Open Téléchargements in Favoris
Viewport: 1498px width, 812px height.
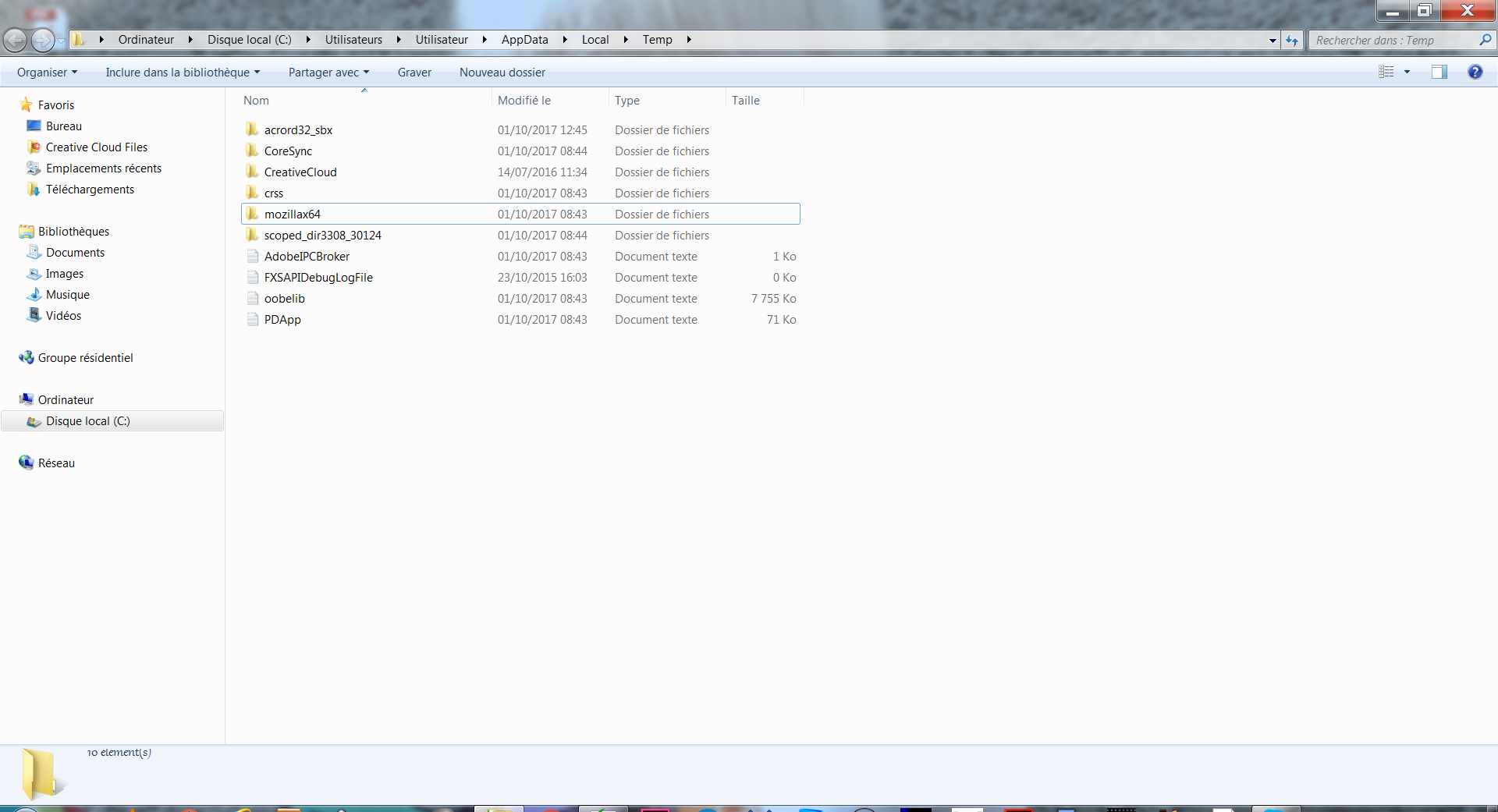point(90,190)
